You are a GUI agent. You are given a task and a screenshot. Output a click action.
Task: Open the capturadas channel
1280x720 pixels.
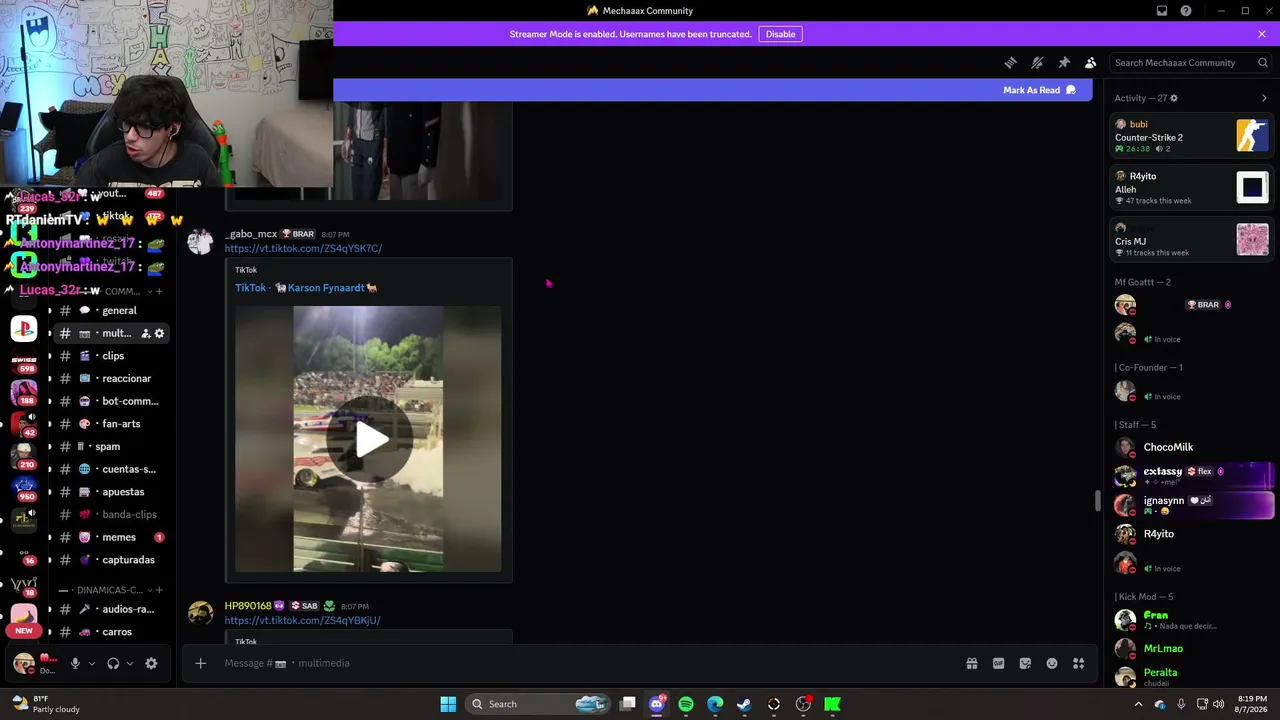point(110,560)
